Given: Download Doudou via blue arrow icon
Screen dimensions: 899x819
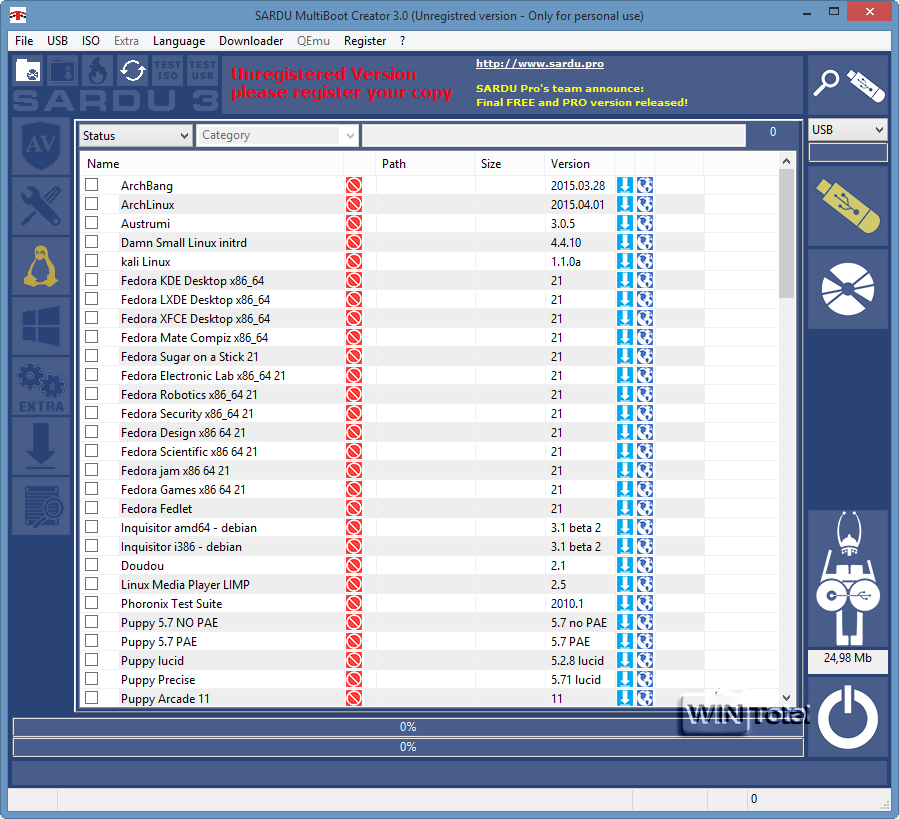Looking at the screenshot, I should click(x=624, y=565).
